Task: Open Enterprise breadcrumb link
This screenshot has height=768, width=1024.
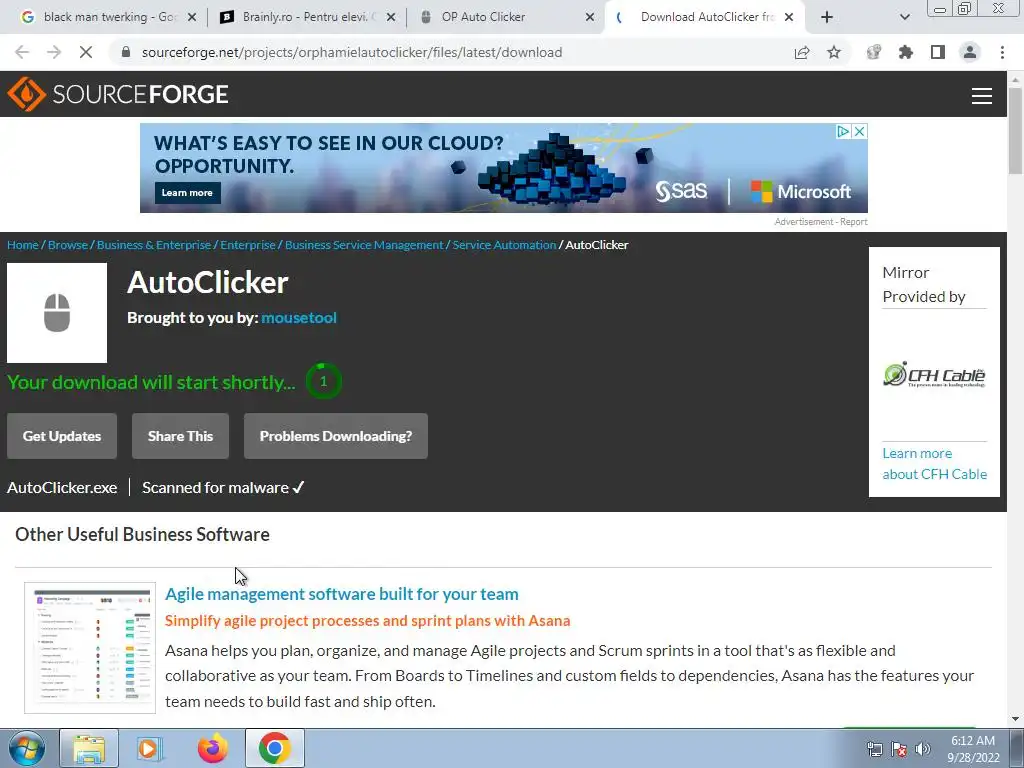Action: tap(248, 245)
